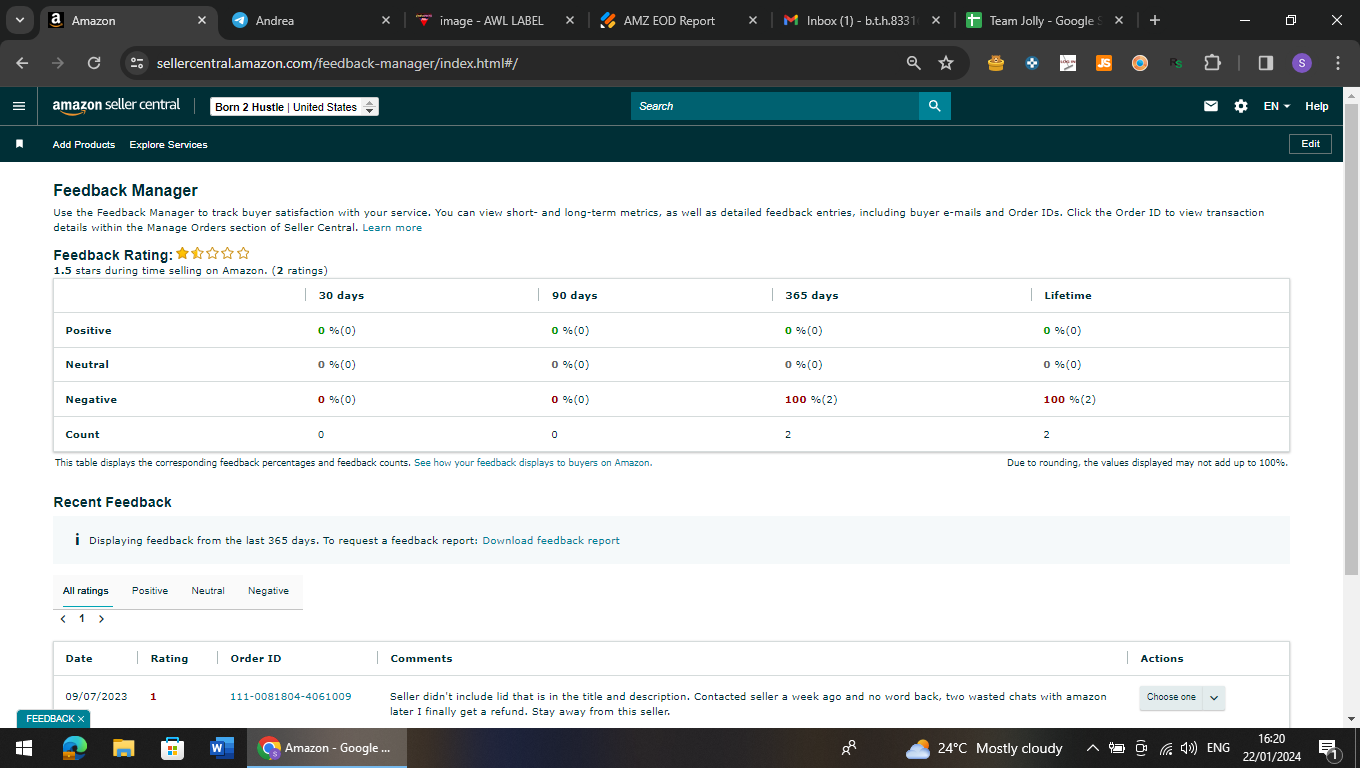Bookmark this page with the star
Viewport: 1360px width, 768px height.
tap(946, 63)
